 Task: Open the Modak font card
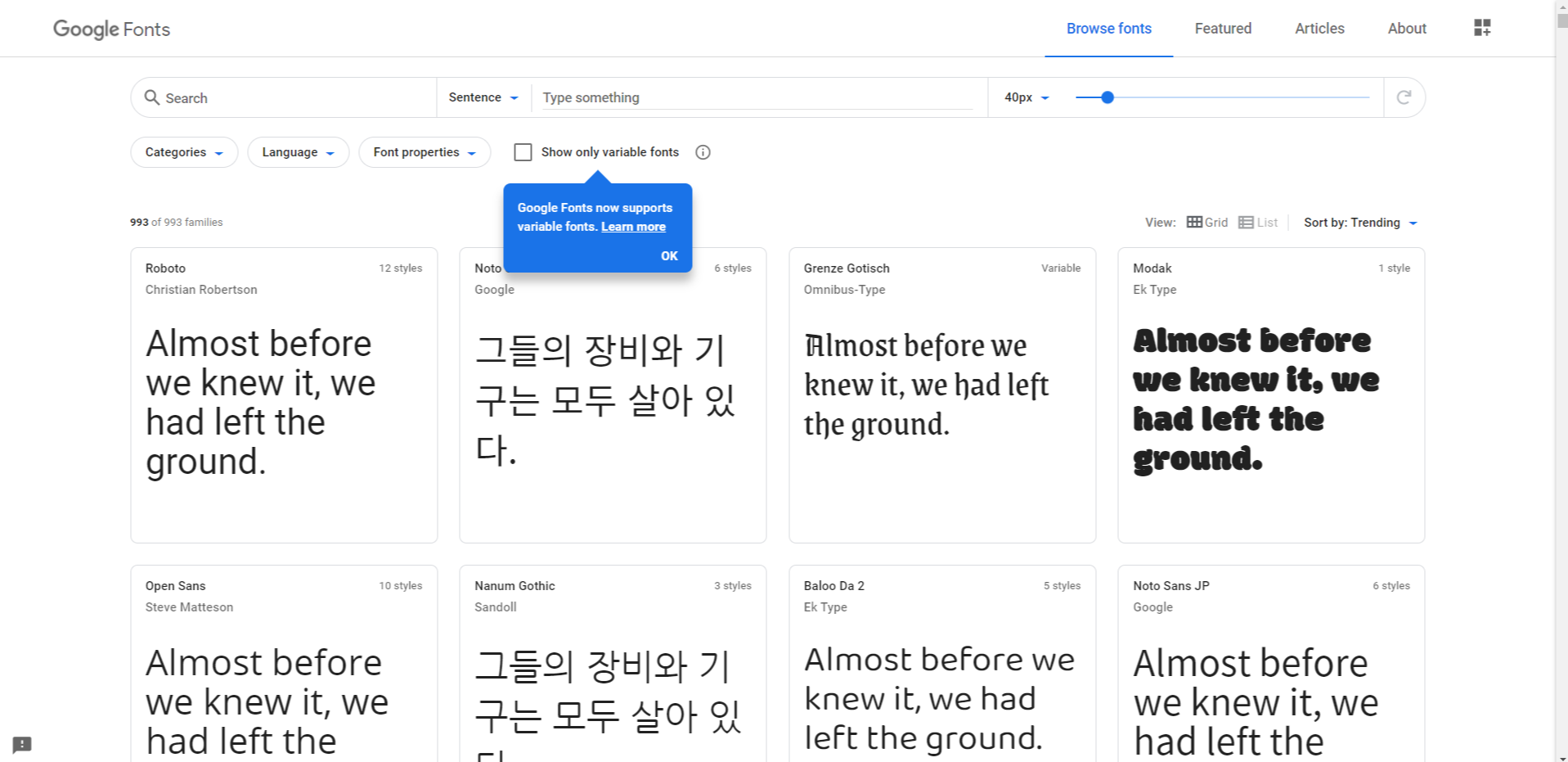point(1271,395)
